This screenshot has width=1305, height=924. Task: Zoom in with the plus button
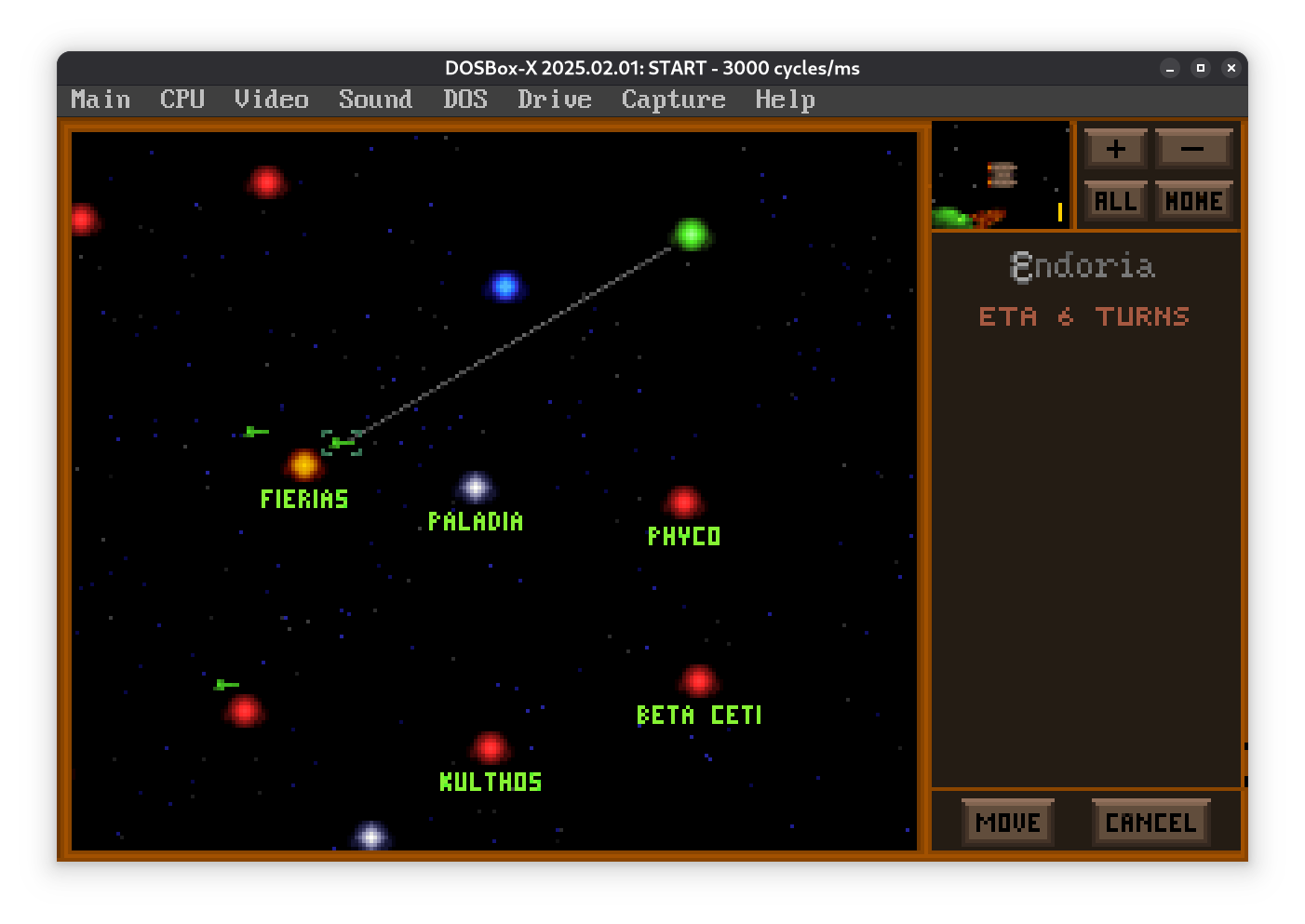point(1115,149)
